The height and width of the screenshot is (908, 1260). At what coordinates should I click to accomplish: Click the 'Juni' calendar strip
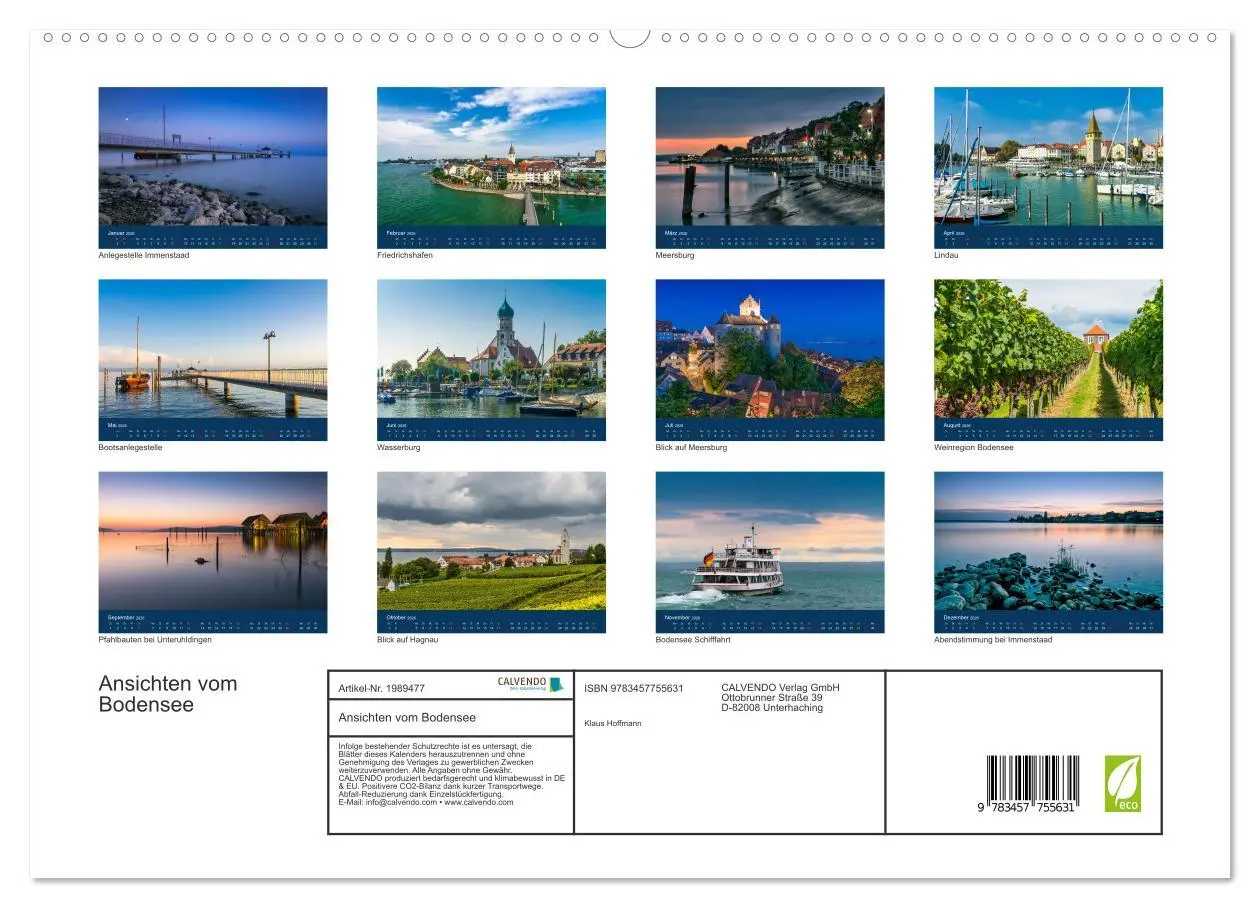pos(491,429)
